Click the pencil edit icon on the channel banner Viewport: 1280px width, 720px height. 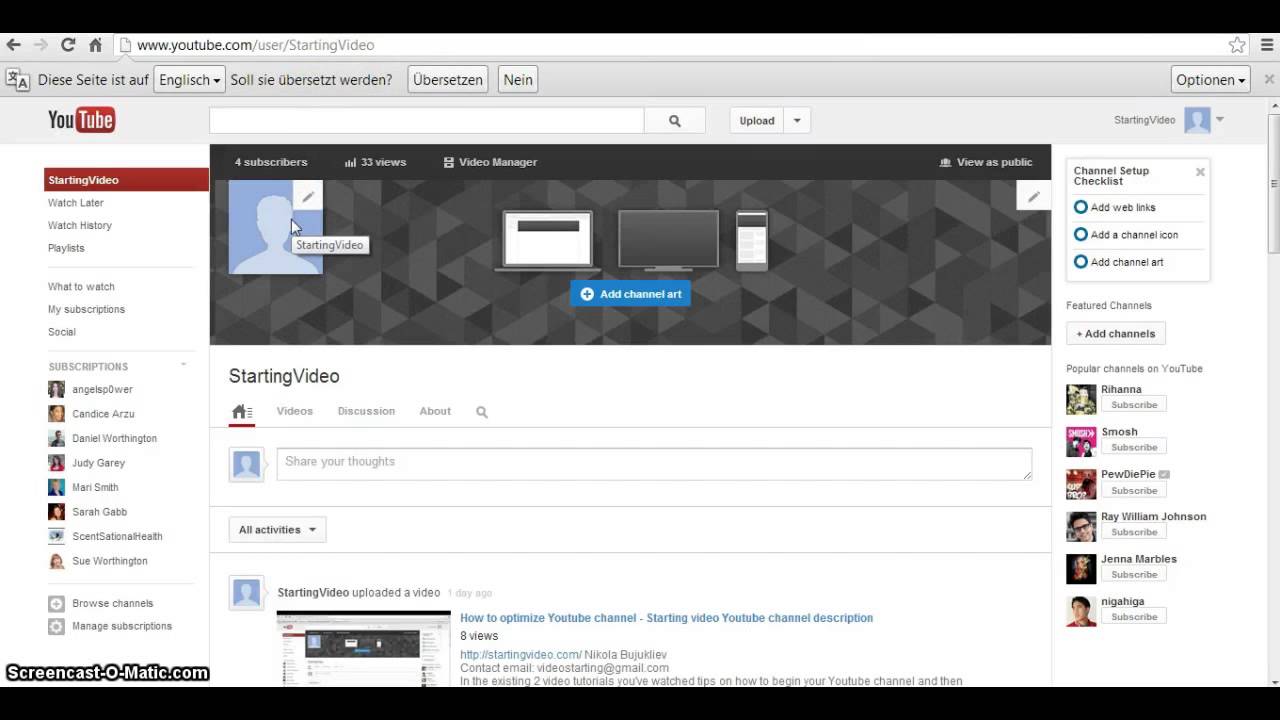1033,196
